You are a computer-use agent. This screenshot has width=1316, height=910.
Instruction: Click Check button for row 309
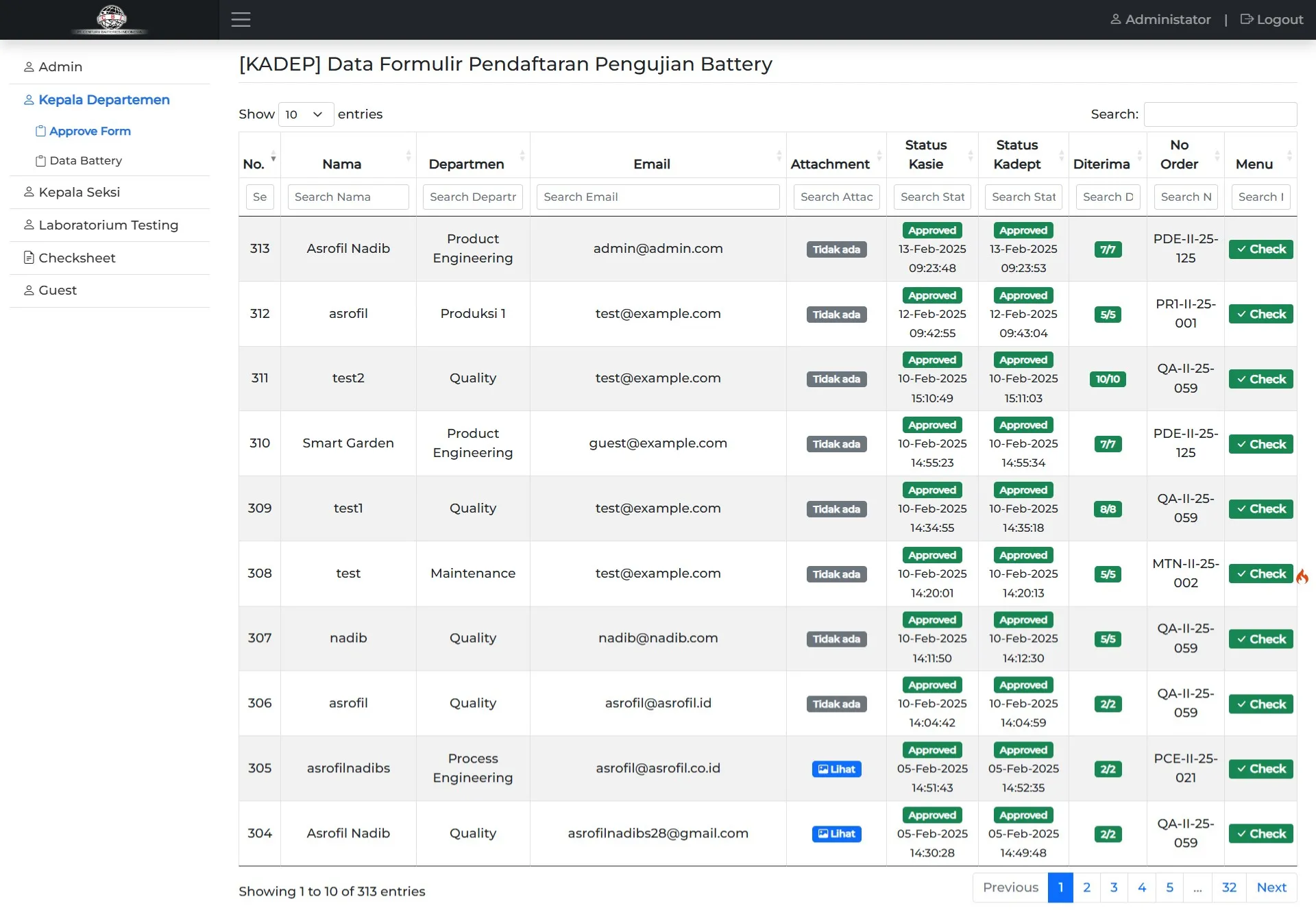pyautogui.click(x=1261, y=509)
